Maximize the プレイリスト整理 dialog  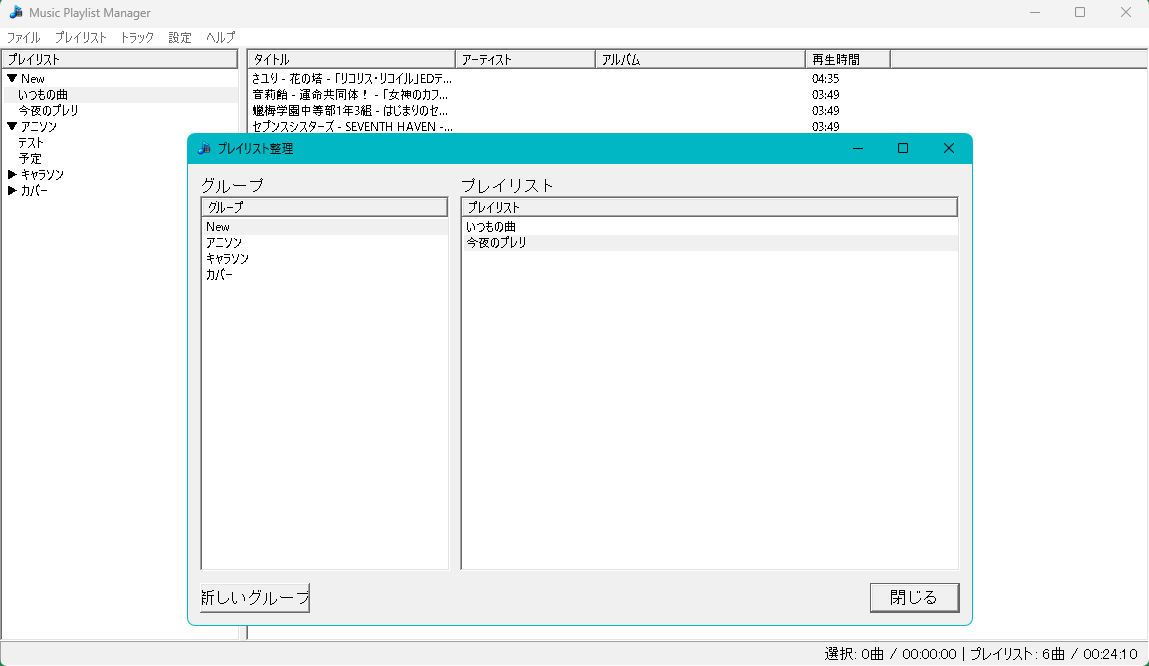point(903,149)
